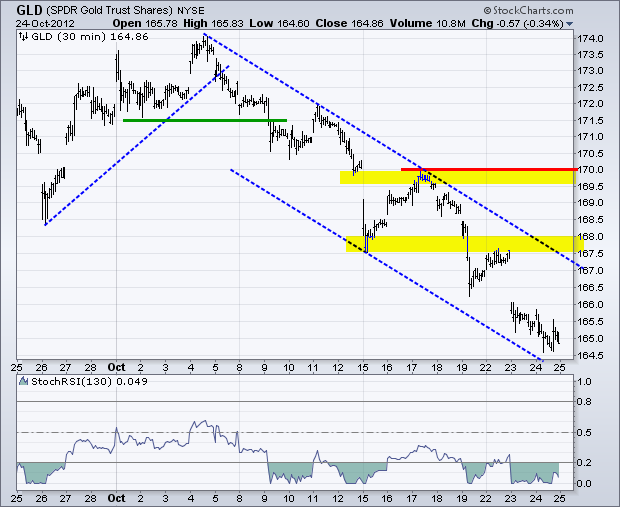
Task: Click the 164.5 price axis label
Action: pos(590,356)
